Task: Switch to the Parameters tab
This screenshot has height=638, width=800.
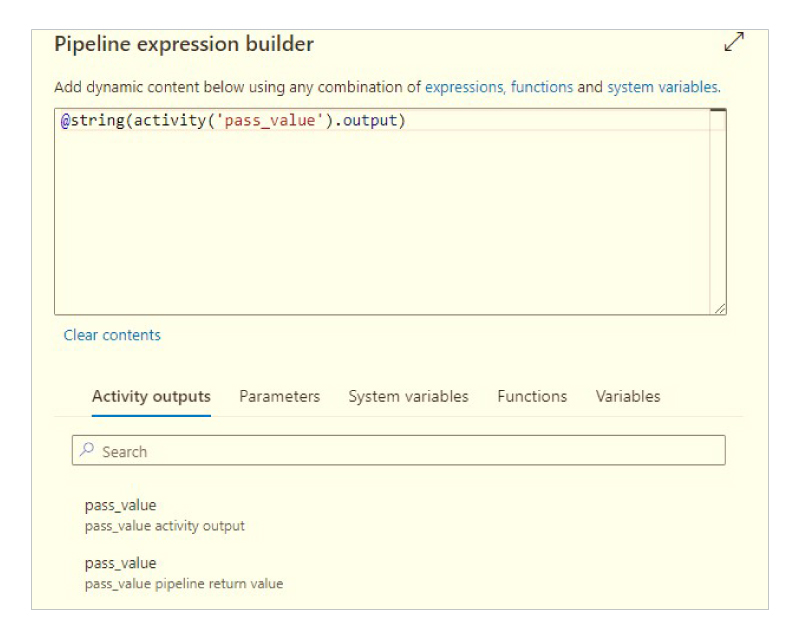Action: (x=280, y=397)
